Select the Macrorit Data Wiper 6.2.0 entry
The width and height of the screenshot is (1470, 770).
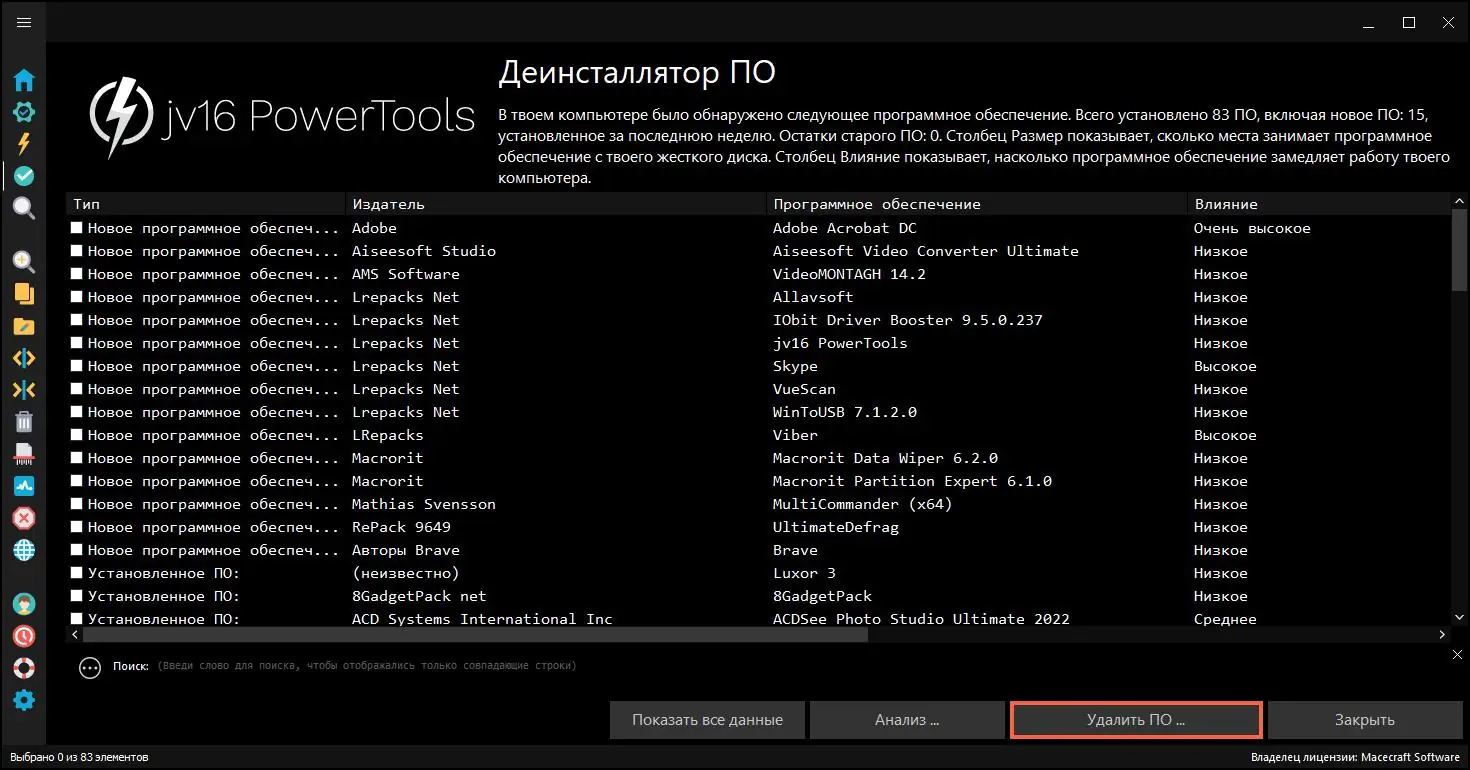point(885,458)
